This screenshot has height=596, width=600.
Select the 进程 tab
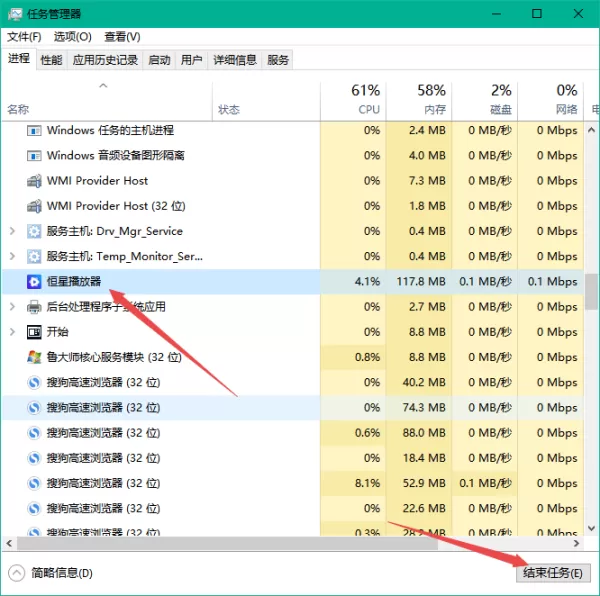click(x=19, y=59)
